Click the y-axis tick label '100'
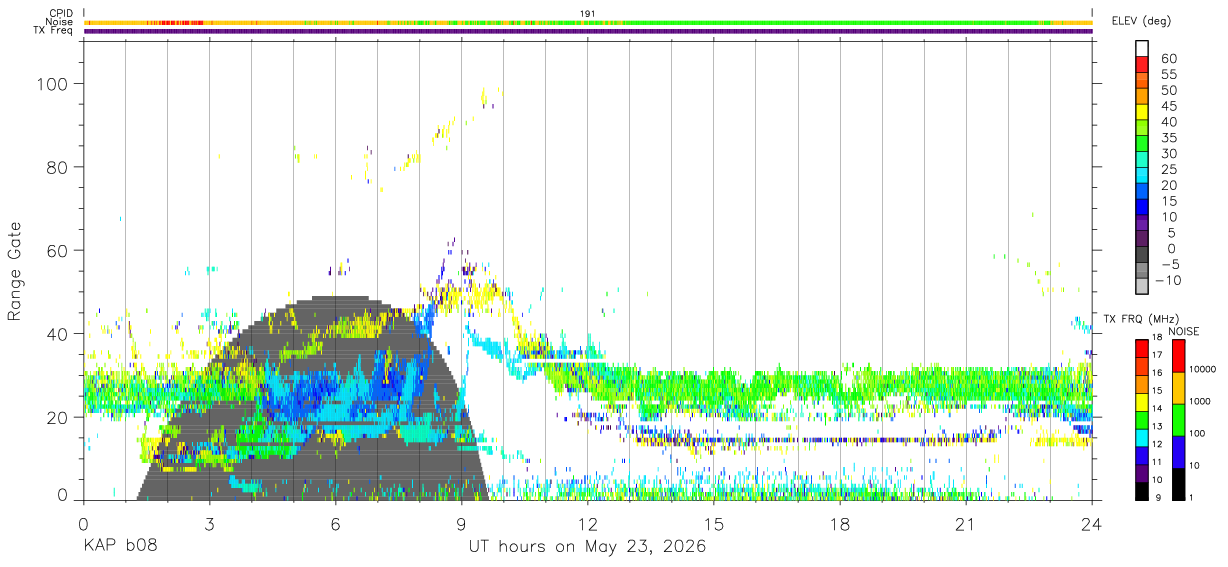Screen dimensions: 1228x567 [53, 84]
